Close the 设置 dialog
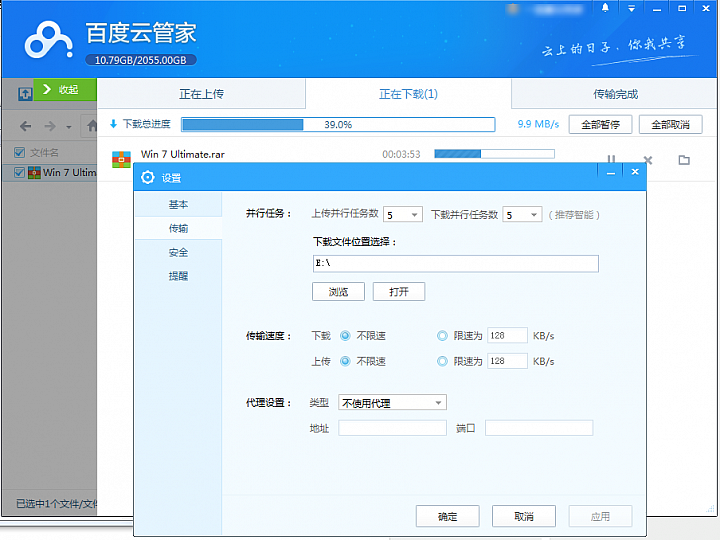The width and height of the screenshot is (720, 540). tap(635, 172)
